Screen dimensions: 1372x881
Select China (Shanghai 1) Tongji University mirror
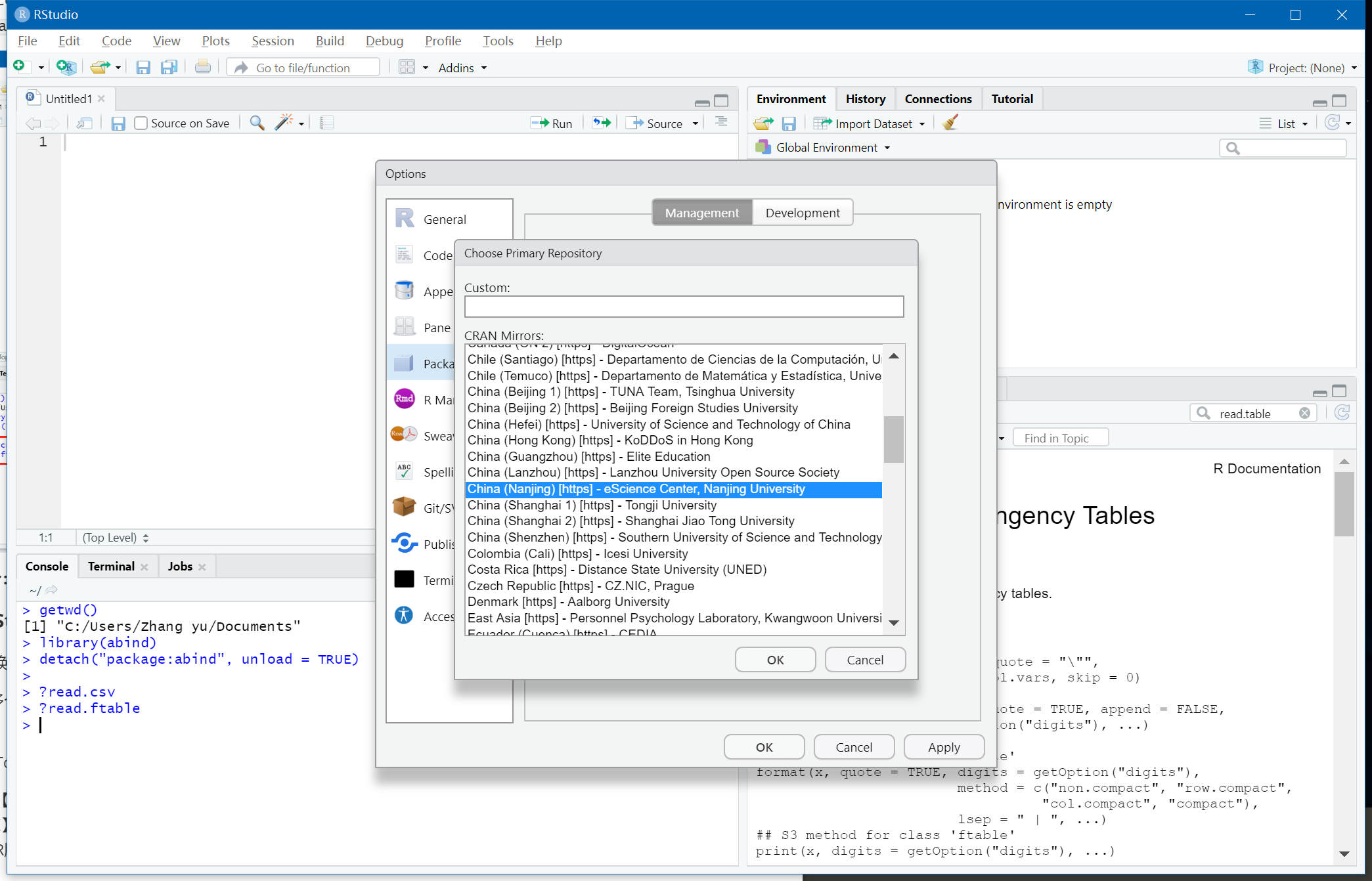coord(673,505)
